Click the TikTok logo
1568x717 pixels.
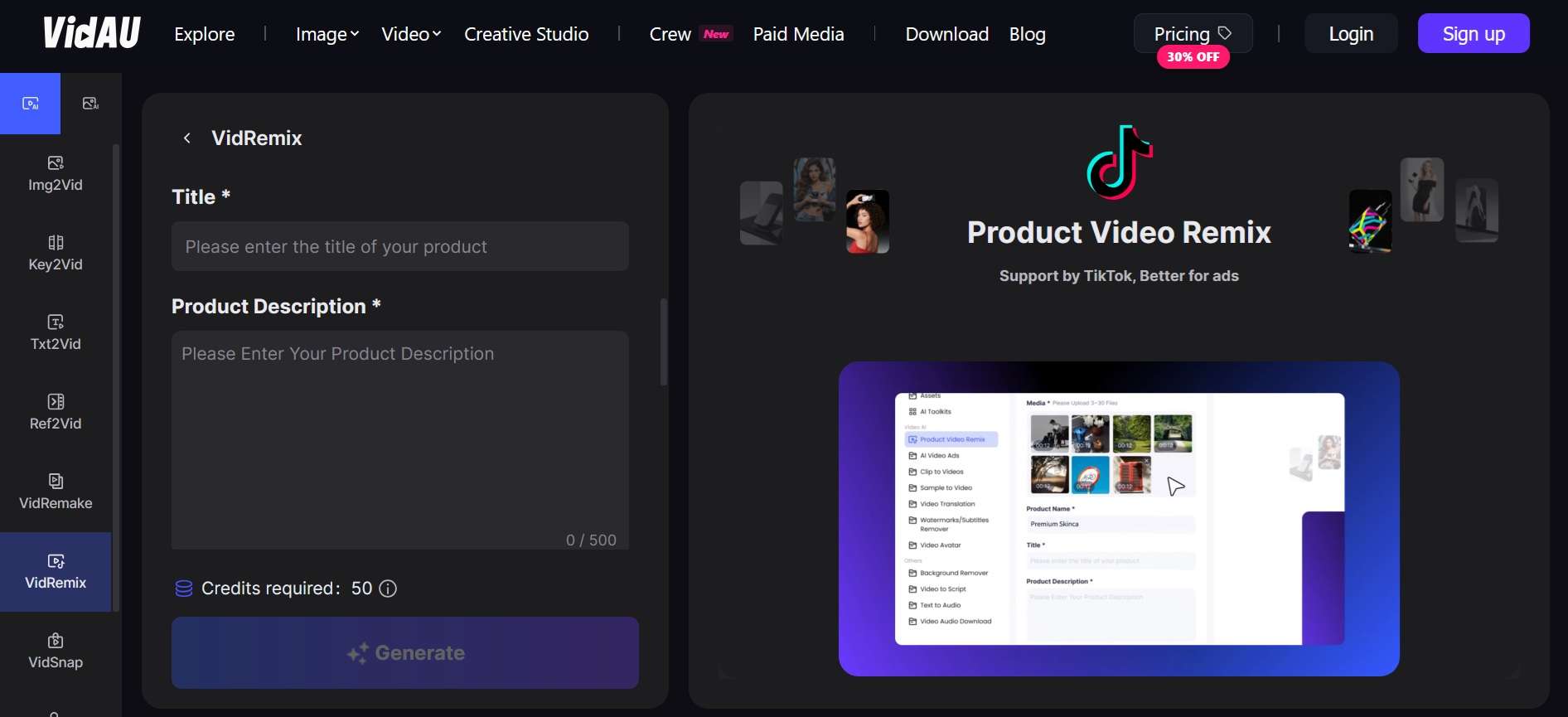[x=1120, y=162]
